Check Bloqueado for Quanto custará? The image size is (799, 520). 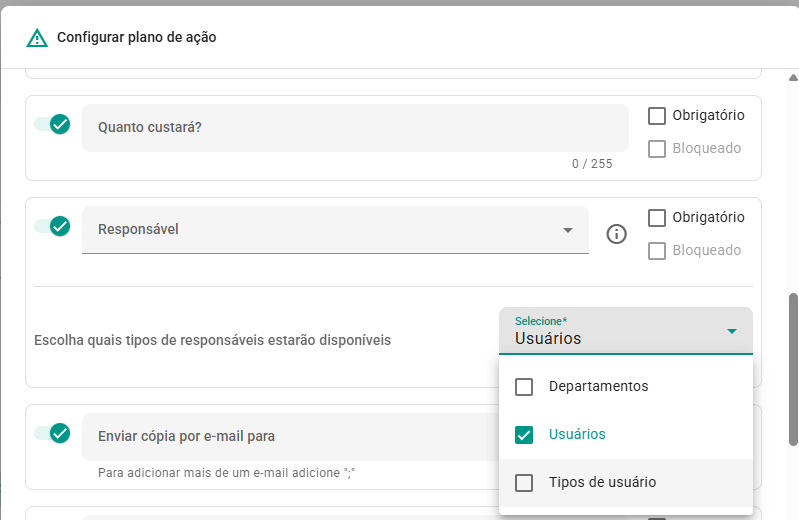pyautogui.click(x=657, y=149)
